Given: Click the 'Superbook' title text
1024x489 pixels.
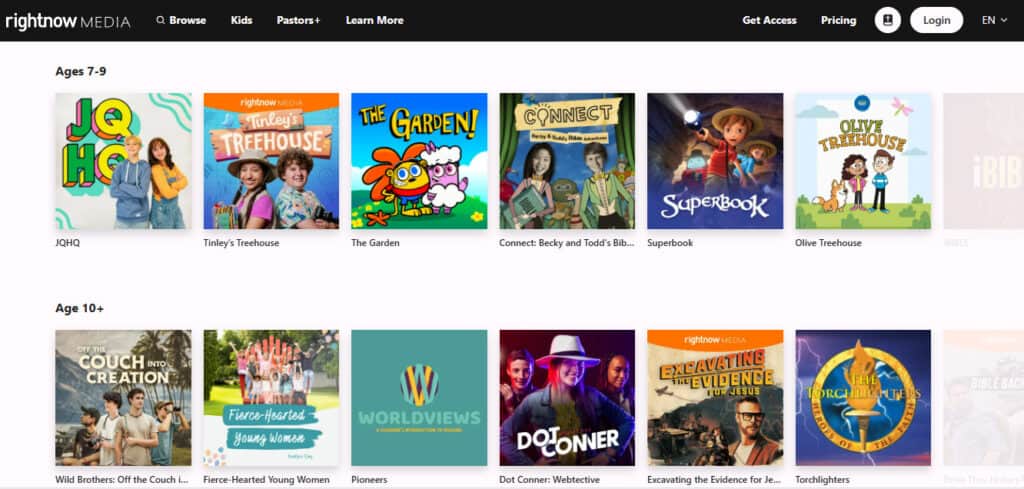Looking at the screenshot, I should [x=670, y=243].
